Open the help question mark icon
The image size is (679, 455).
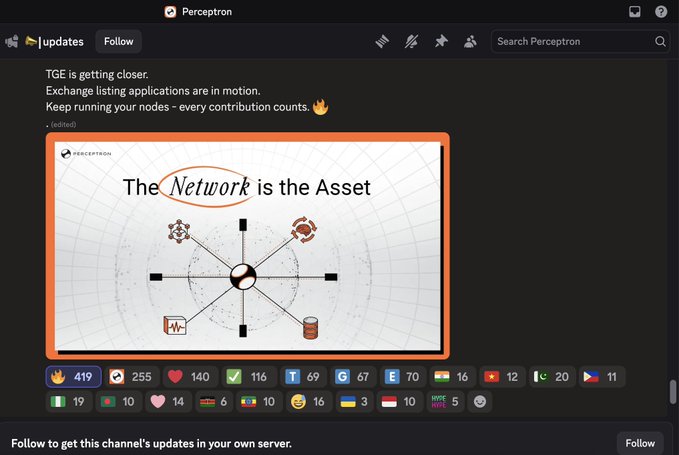661,12
